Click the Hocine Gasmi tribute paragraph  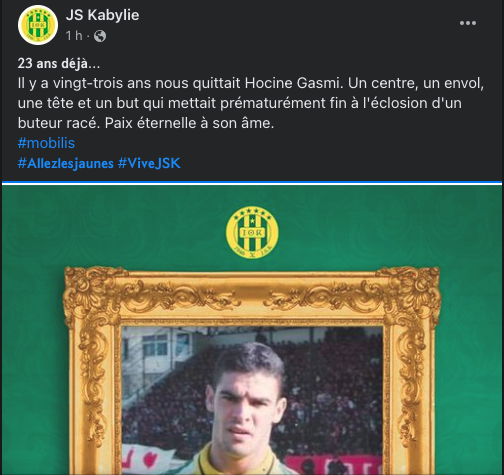coord(251,103)
